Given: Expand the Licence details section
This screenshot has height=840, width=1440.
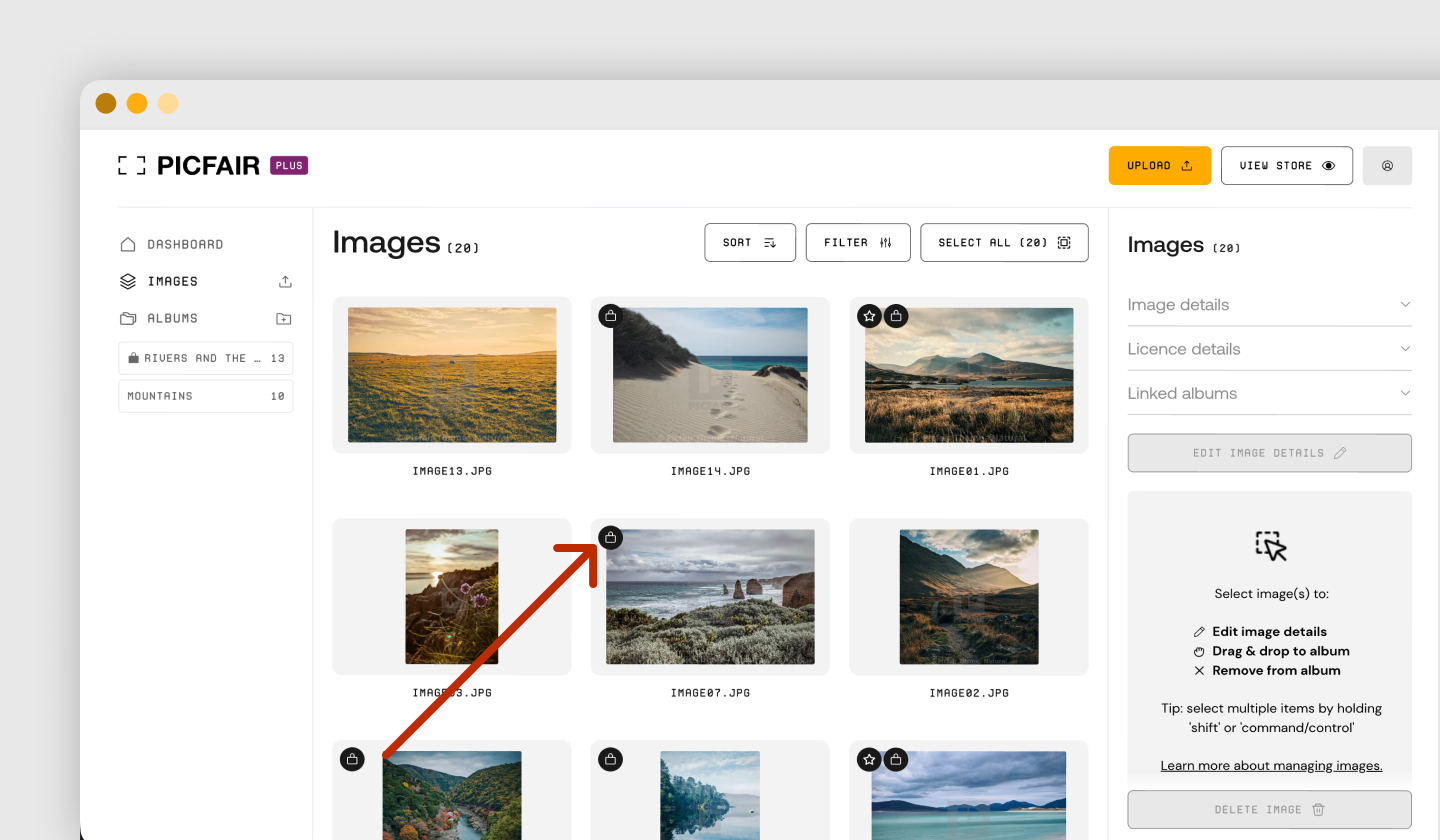Looking at the screenshot, I should pos(1269,349).
